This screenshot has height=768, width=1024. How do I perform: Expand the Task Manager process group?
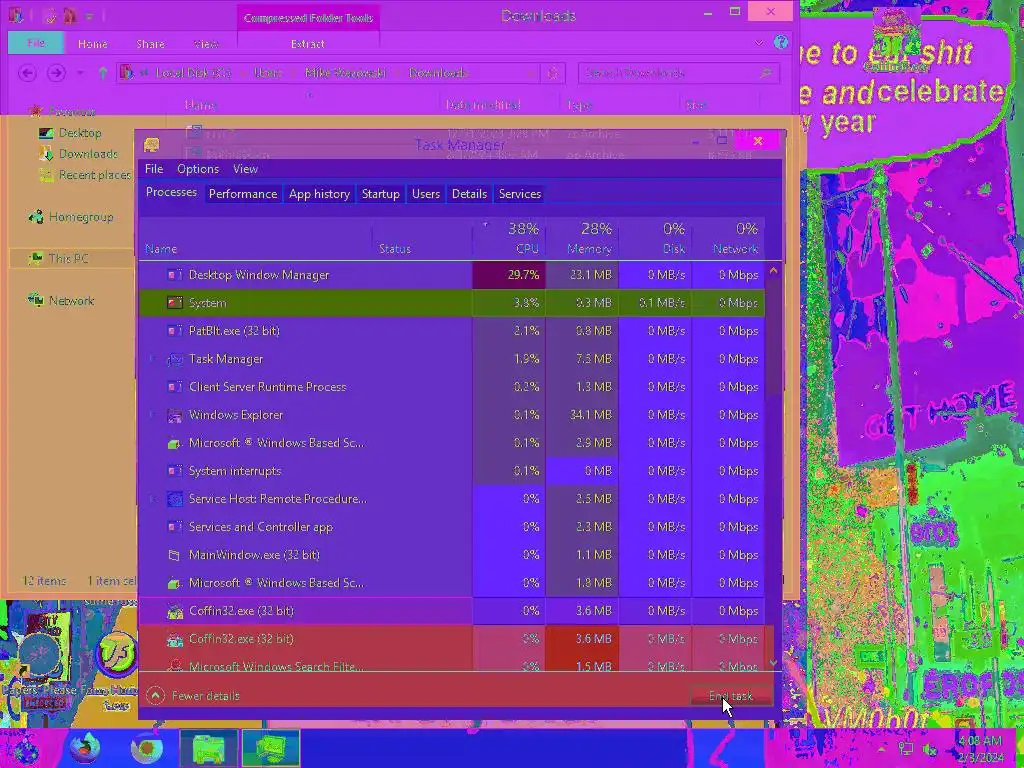point(152,359)
